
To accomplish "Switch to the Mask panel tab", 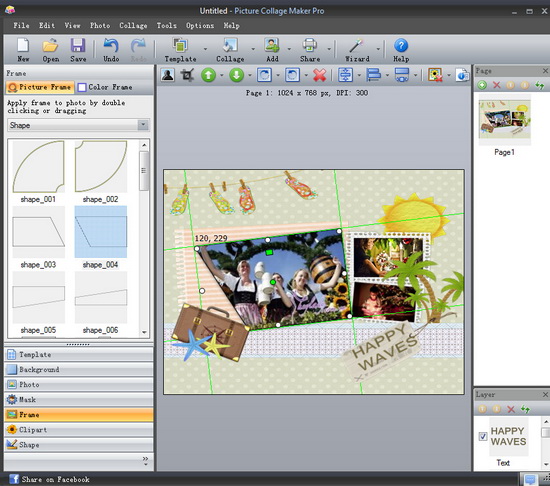I will 79,400.
